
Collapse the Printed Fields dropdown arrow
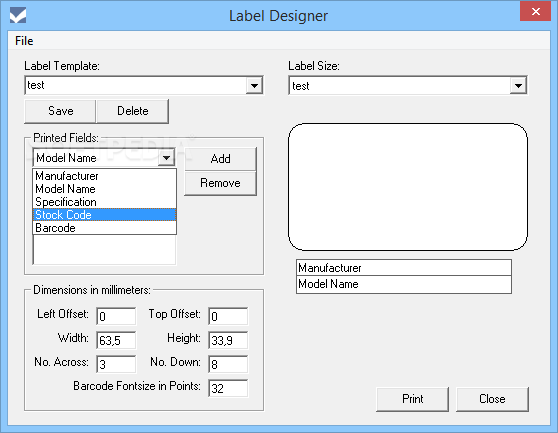pos(167,158)
